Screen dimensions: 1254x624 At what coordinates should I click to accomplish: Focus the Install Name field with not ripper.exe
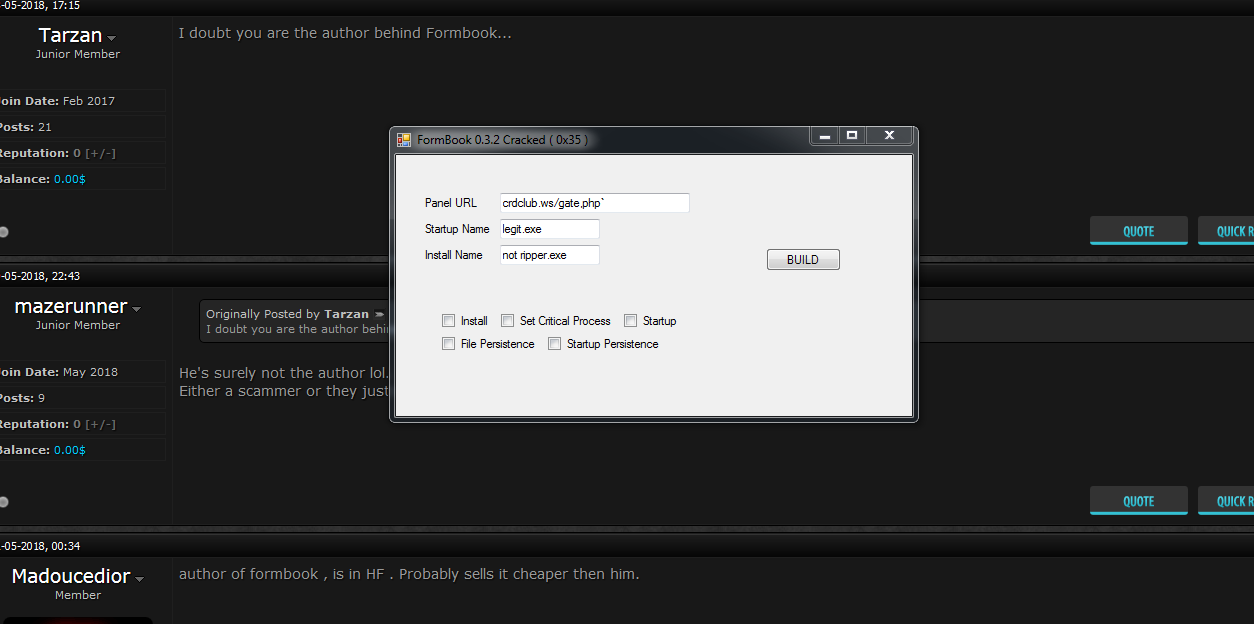(550, 255)
